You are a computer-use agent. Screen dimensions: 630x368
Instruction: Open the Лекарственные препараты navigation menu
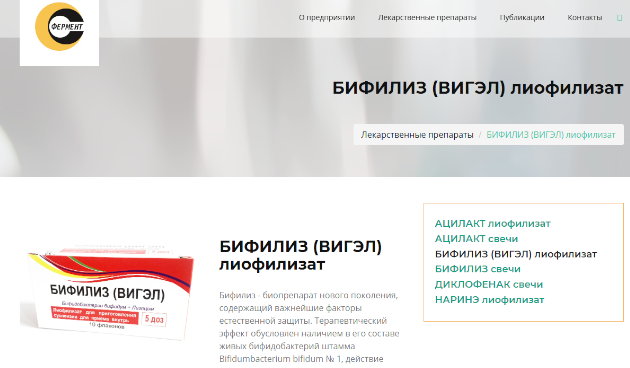(x=427, y=18)
